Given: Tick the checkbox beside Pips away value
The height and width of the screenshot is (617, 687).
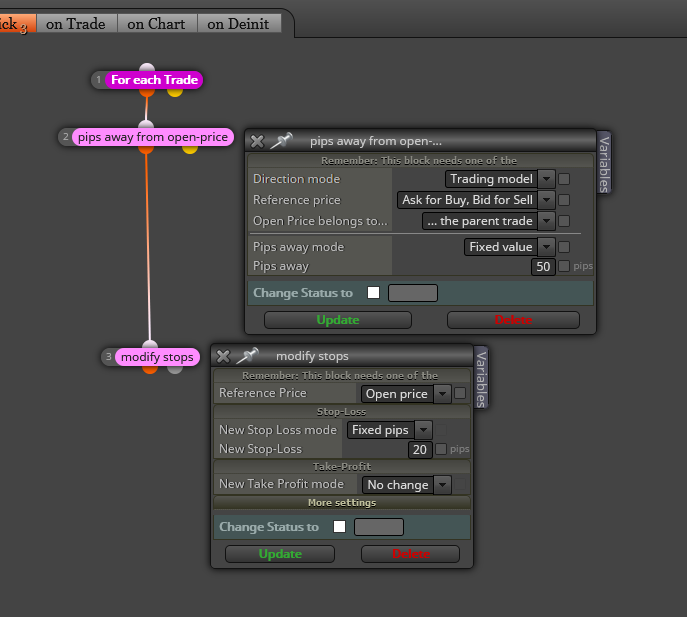Looking at the screenshot, I should pos(564,266).
